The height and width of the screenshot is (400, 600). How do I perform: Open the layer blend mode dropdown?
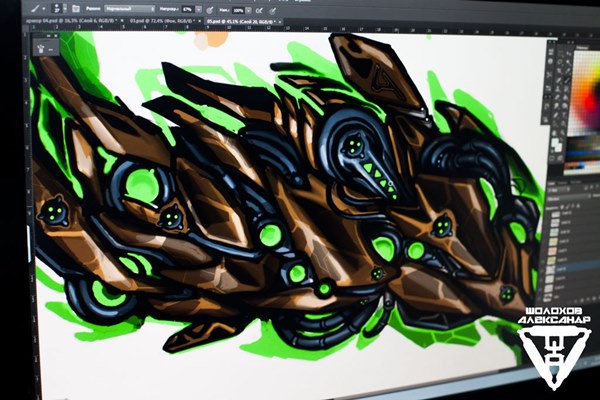click(568, 199)
